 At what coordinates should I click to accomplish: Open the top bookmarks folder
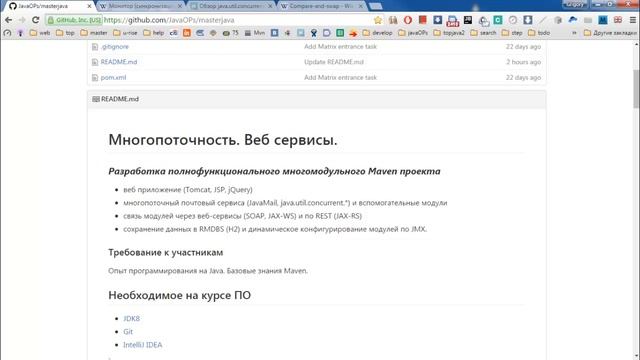click(x=65, y=33)
